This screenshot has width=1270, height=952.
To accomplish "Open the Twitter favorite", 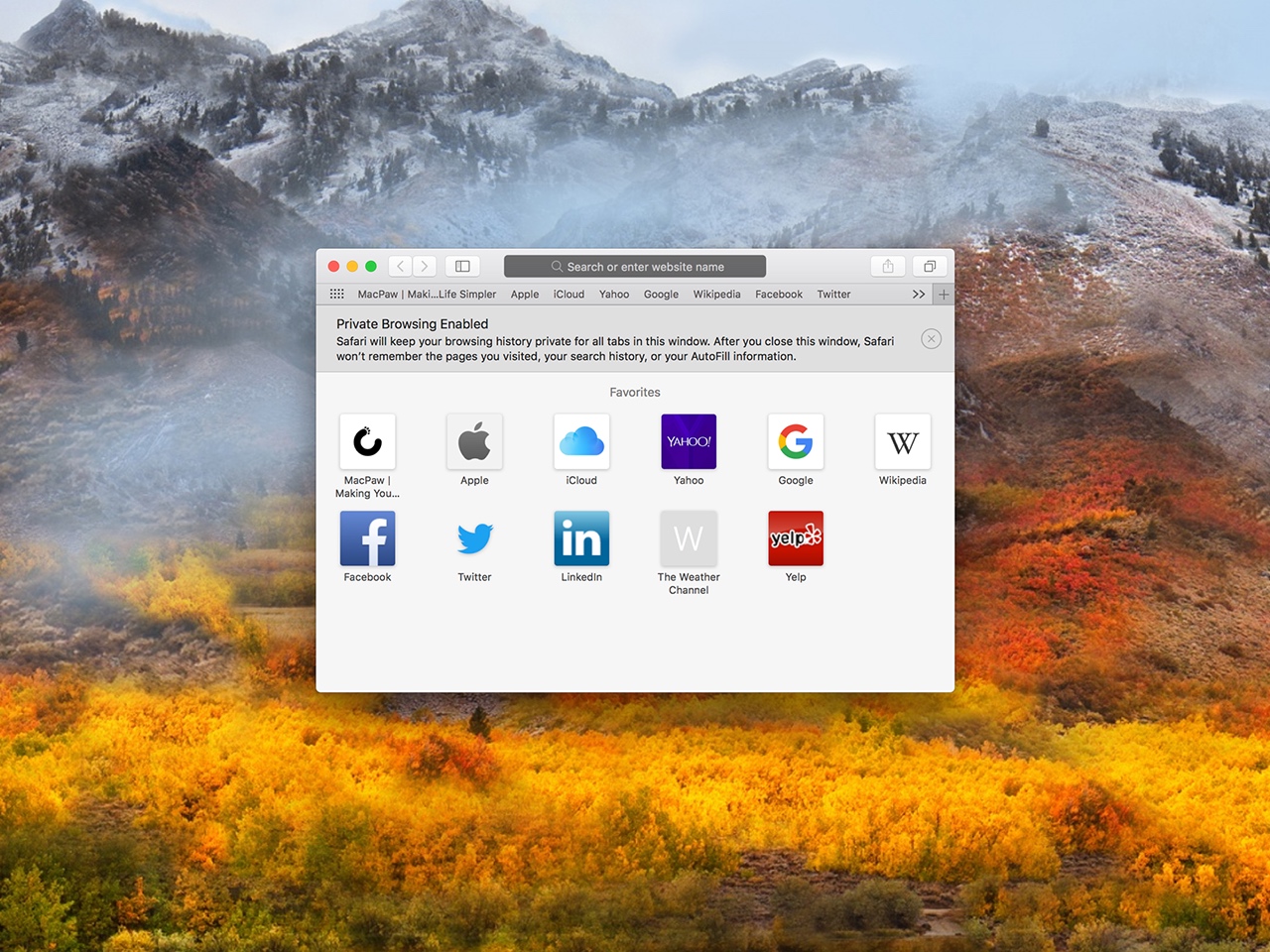I will coord(474,537).
